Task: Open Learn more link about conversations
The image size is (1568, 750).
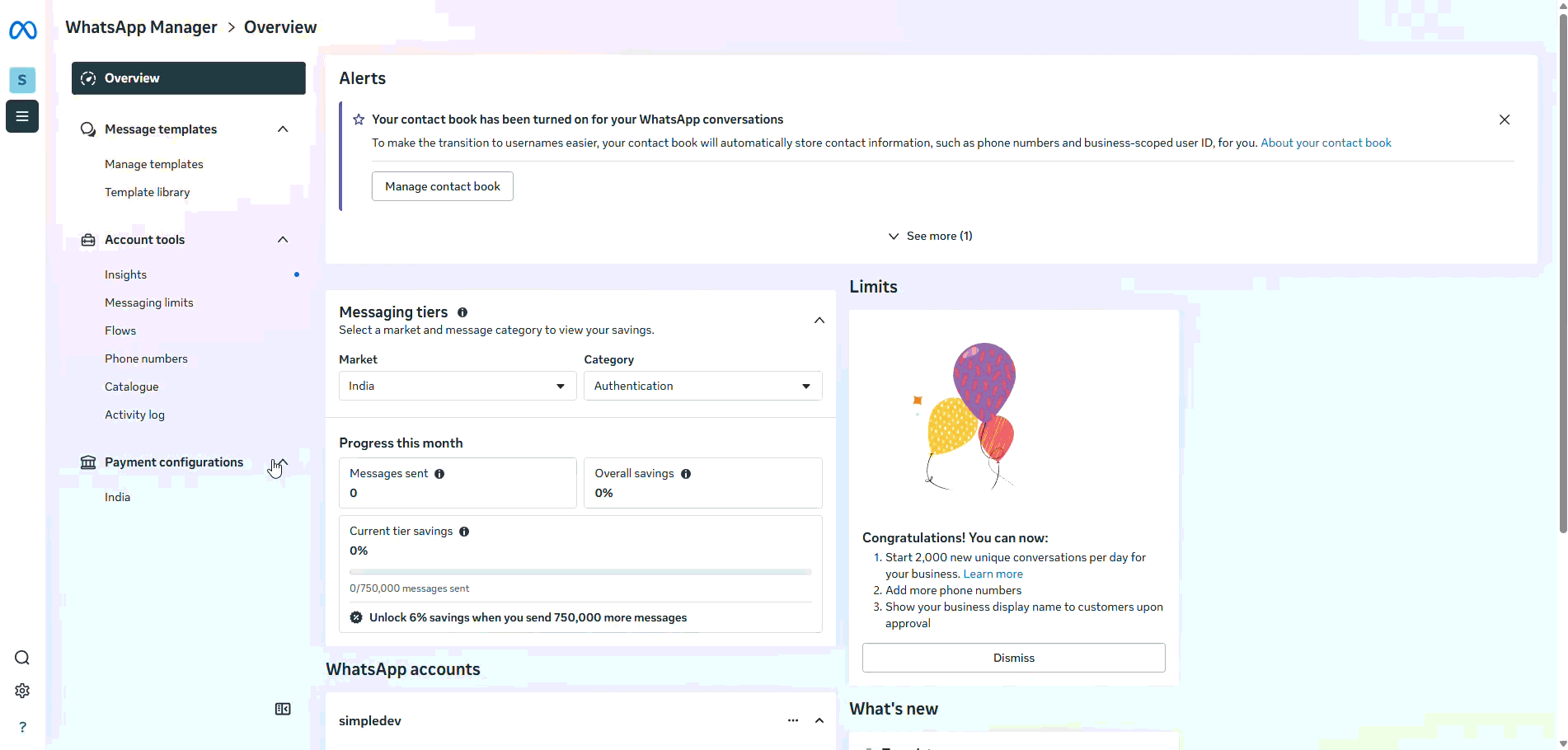Action: (x=993, y=574)
